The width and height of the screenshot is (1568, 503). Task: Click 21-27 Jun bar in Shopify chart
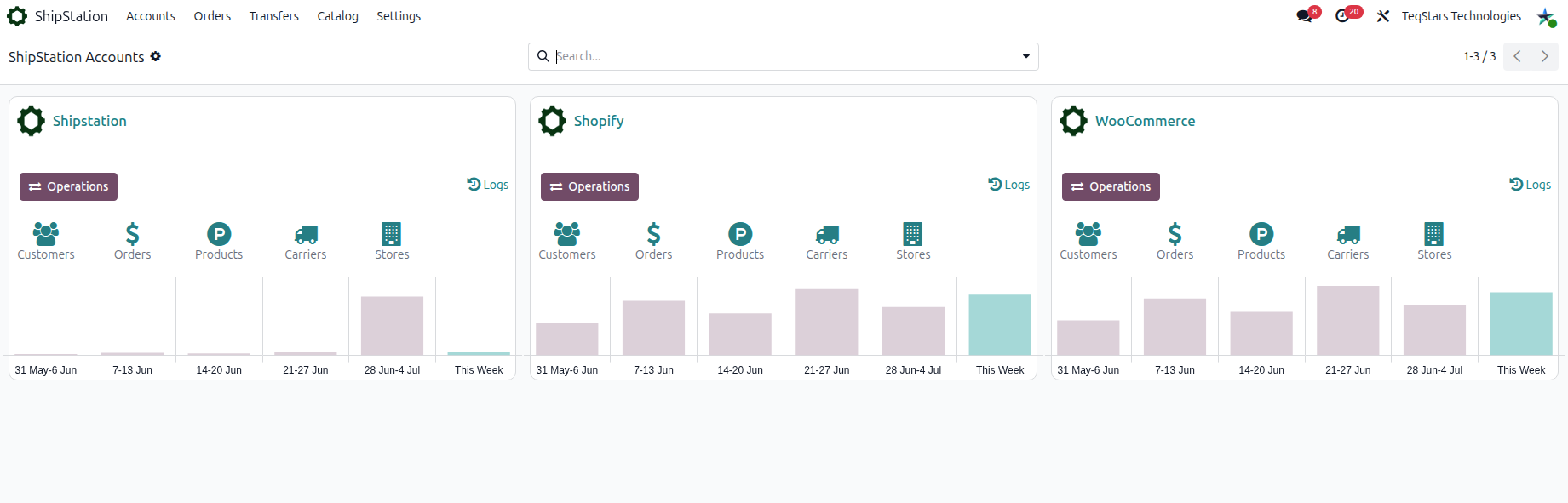click(827, 322)
